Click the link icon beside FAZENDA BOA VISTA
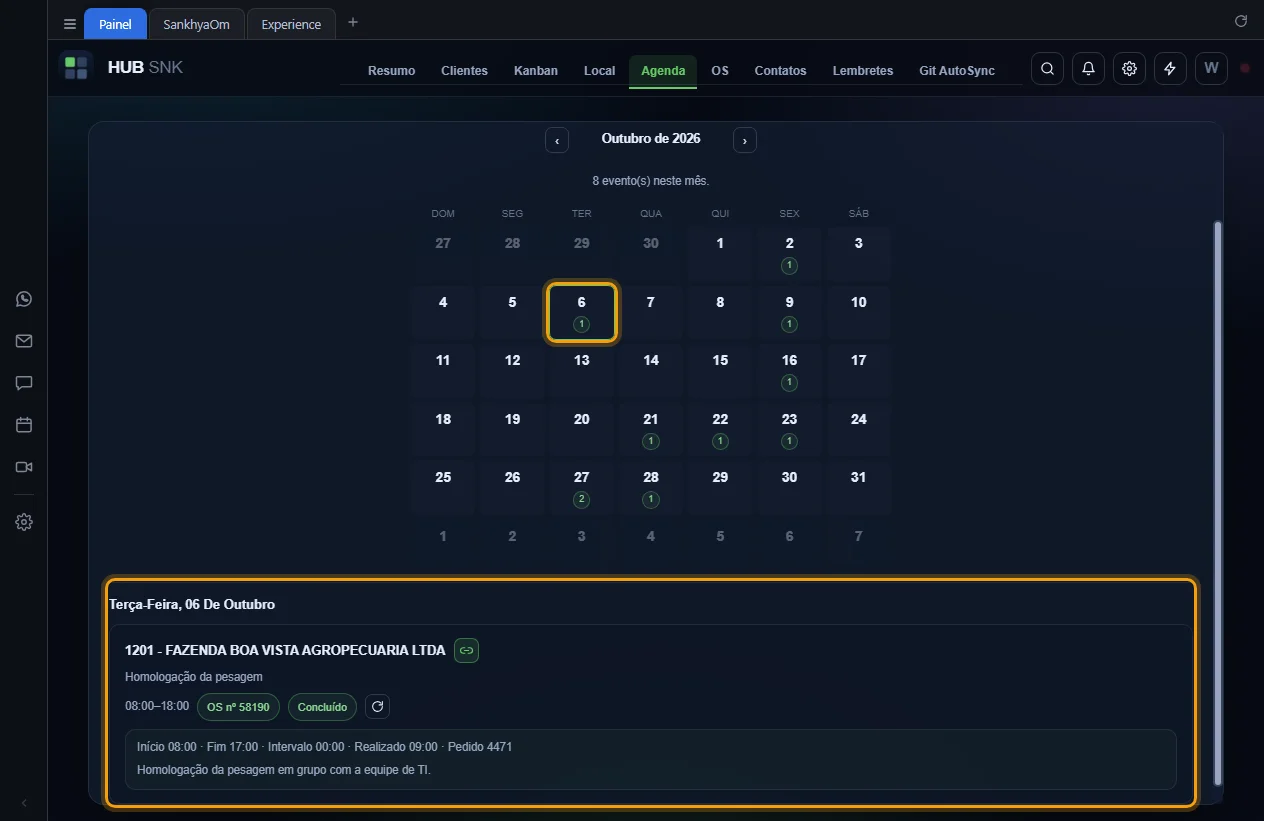1264x821 pixels. 466,650
